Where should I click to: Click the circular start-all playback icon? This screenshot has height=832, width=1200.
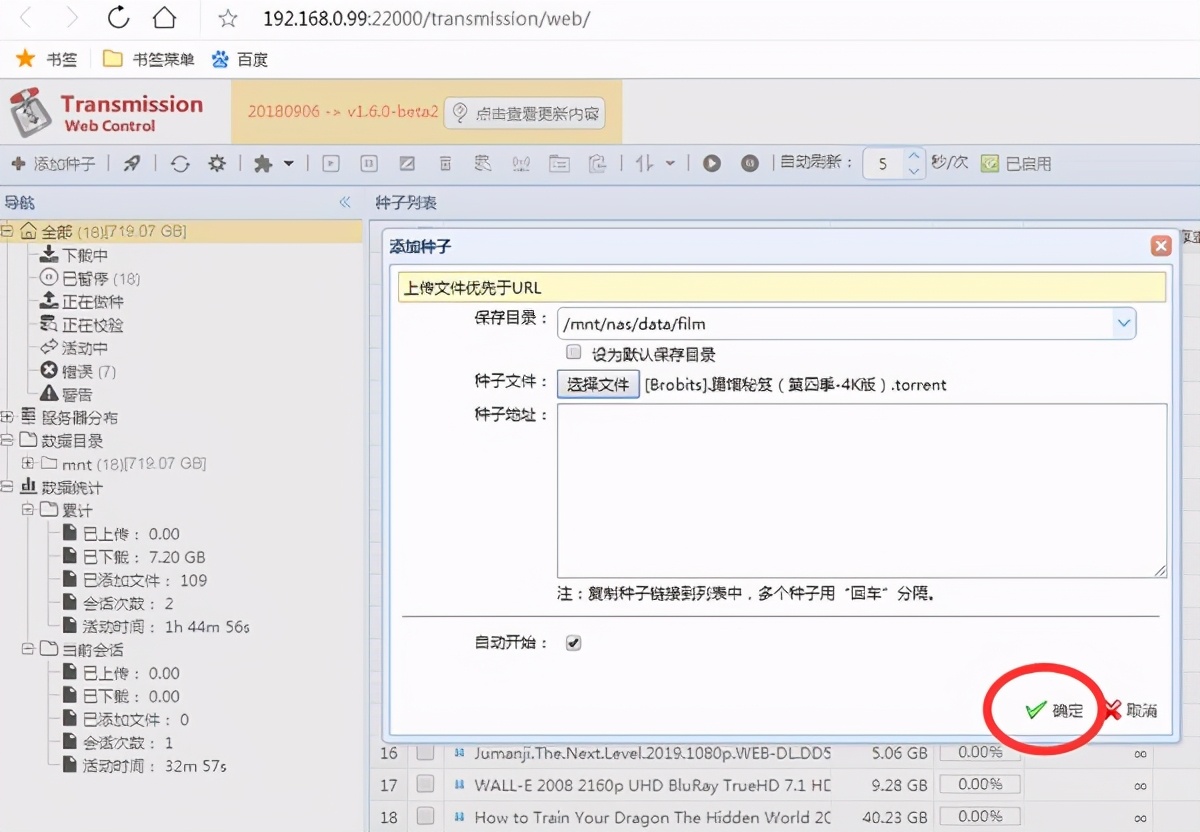coord(711,163)
